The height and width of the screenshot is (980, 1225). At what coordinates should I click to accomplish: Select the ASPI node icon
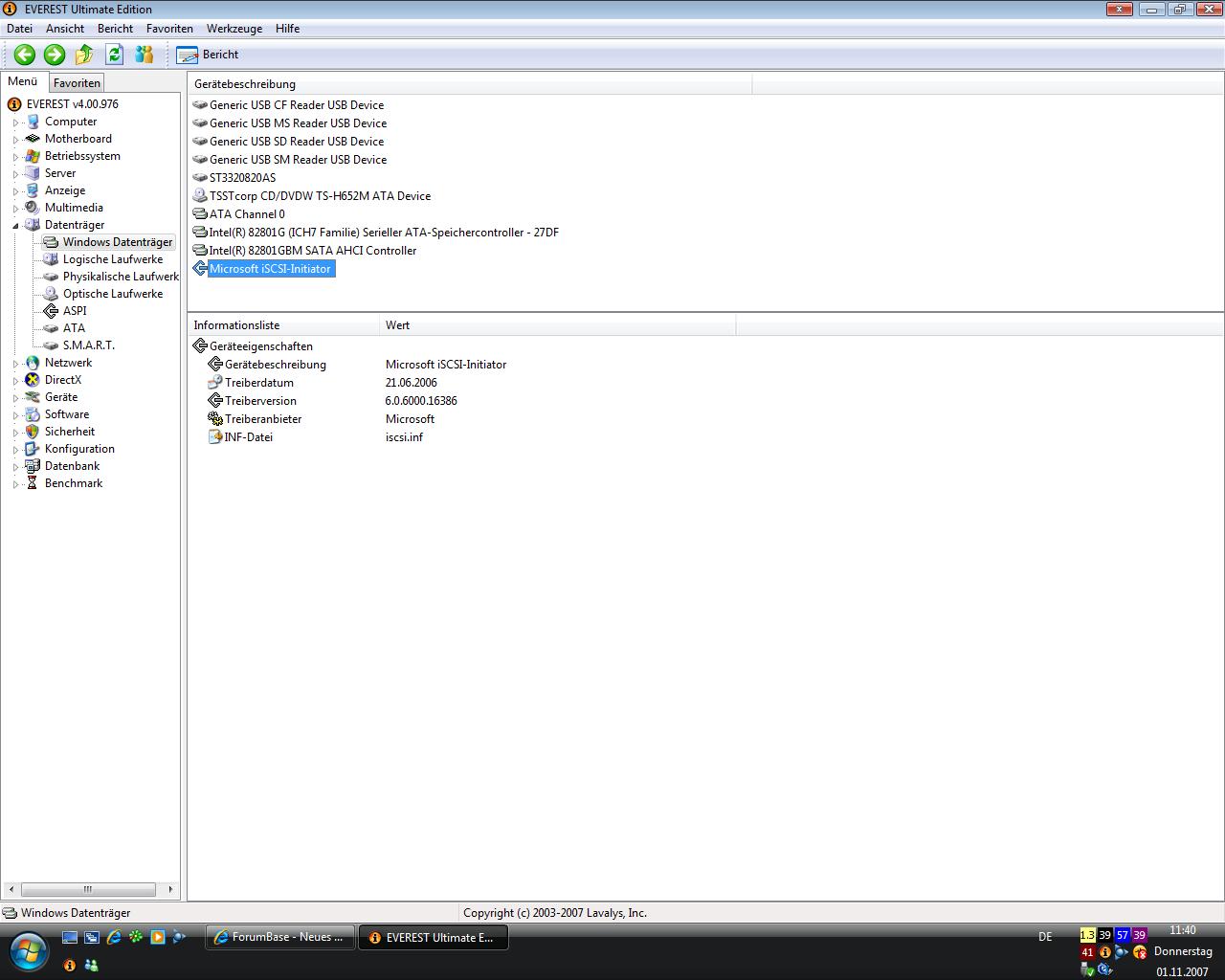[51, 311]
